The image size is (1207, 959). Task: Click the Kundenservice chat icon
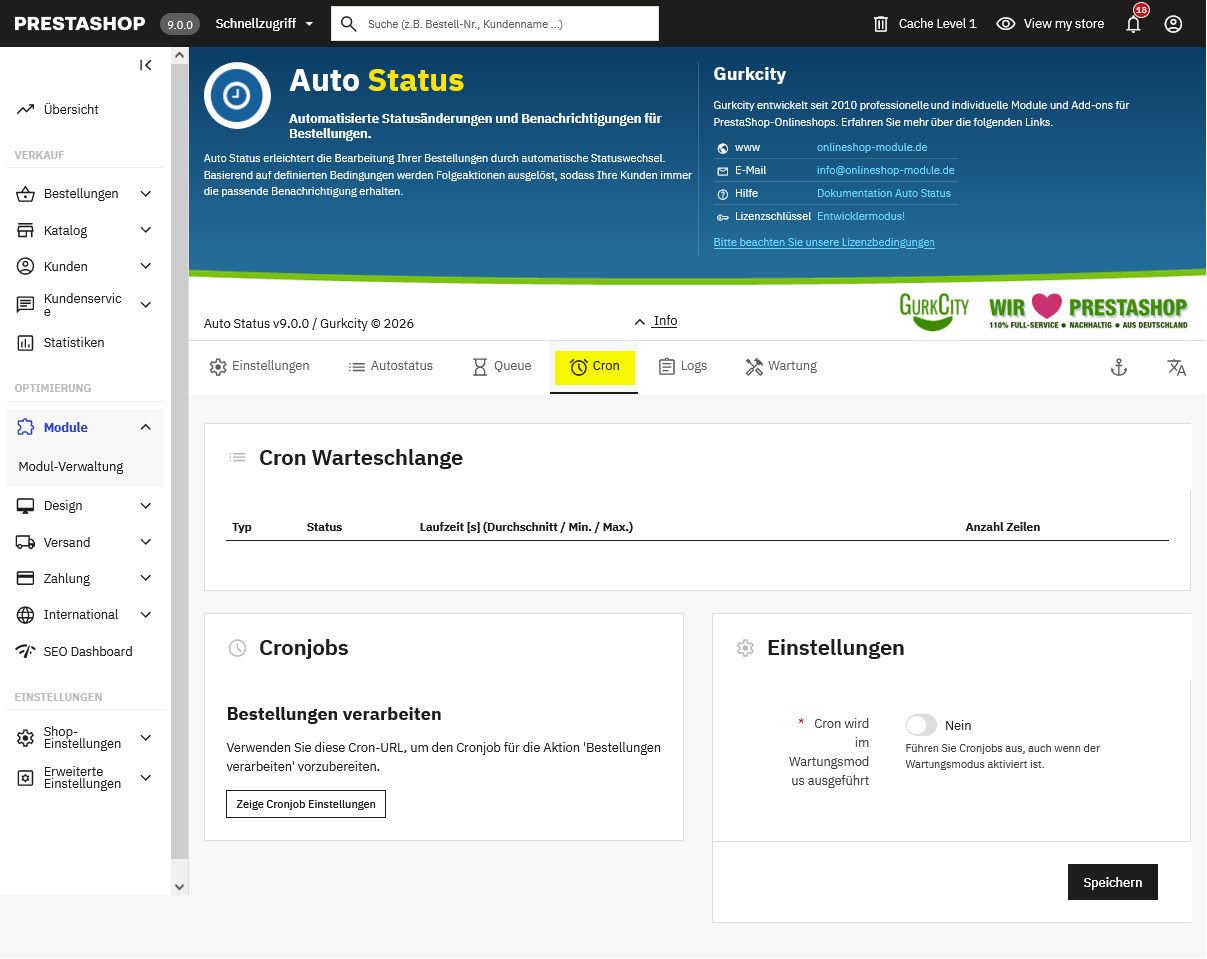pyautogui.click(x=26, y=305)
